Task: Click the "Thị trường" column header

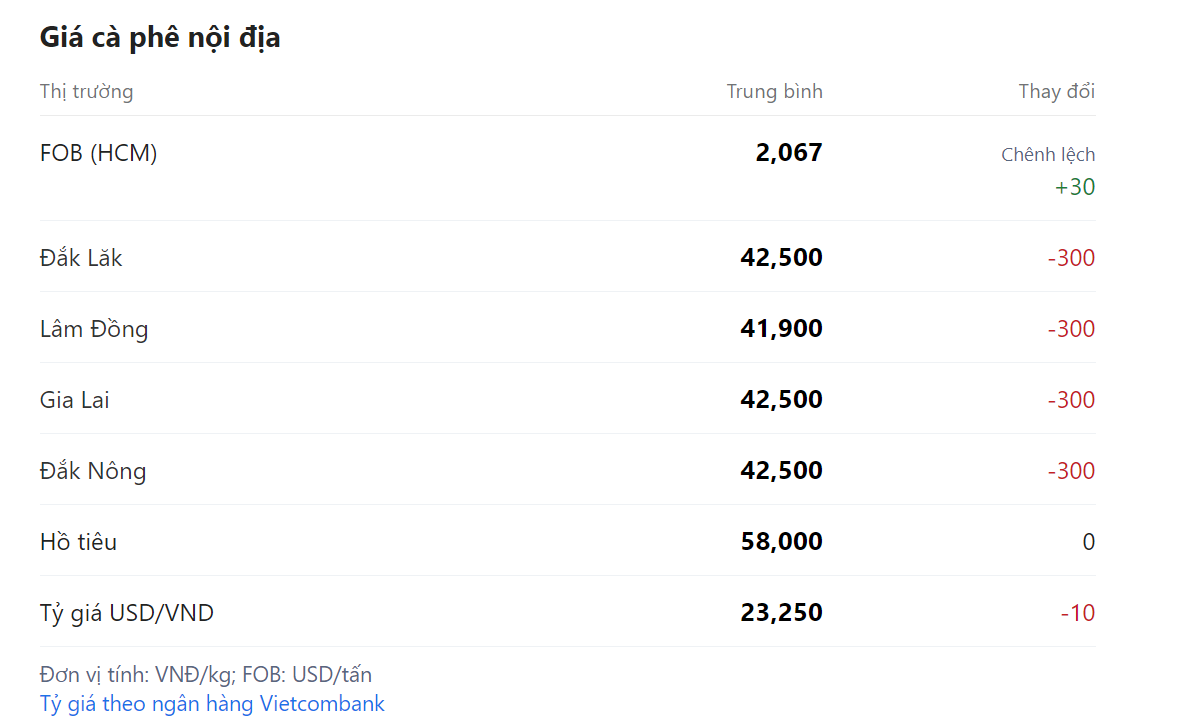Action: pos(86,92)
